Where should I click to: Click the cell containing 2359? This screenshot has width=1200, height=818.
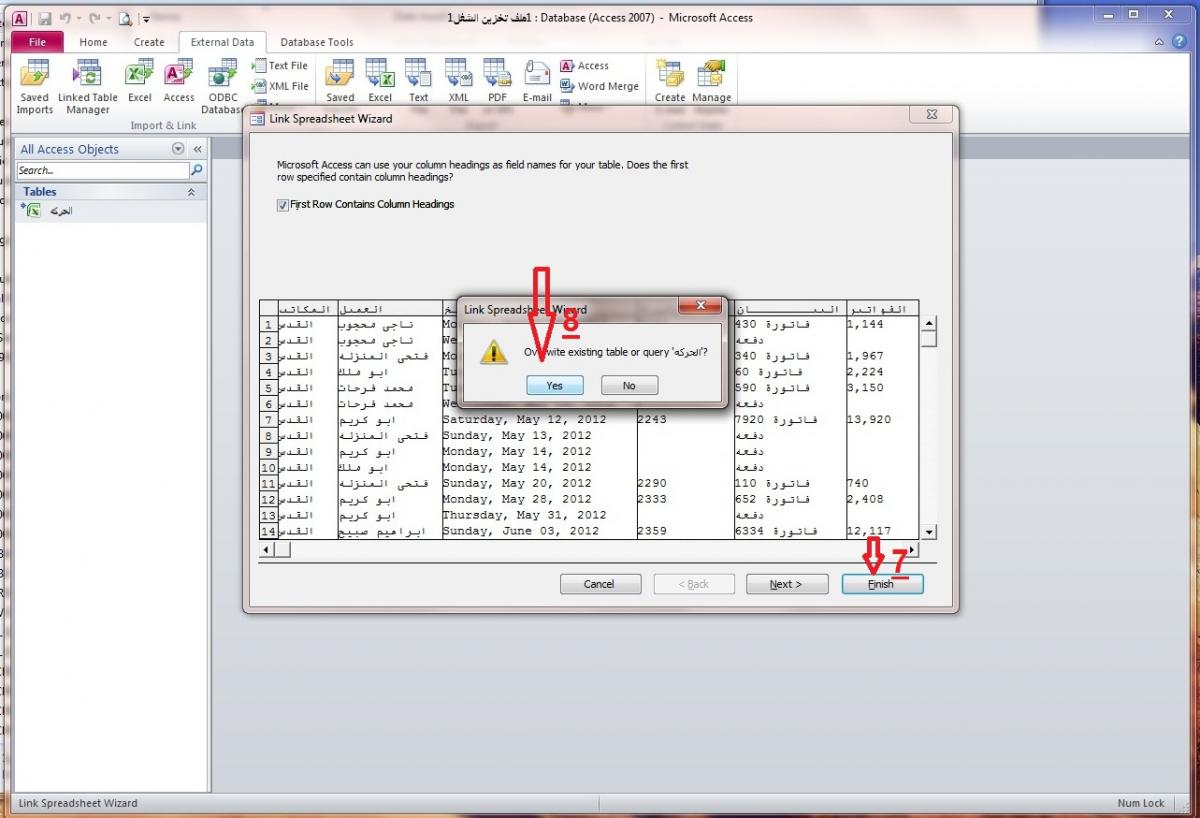[x=684, y=531]
